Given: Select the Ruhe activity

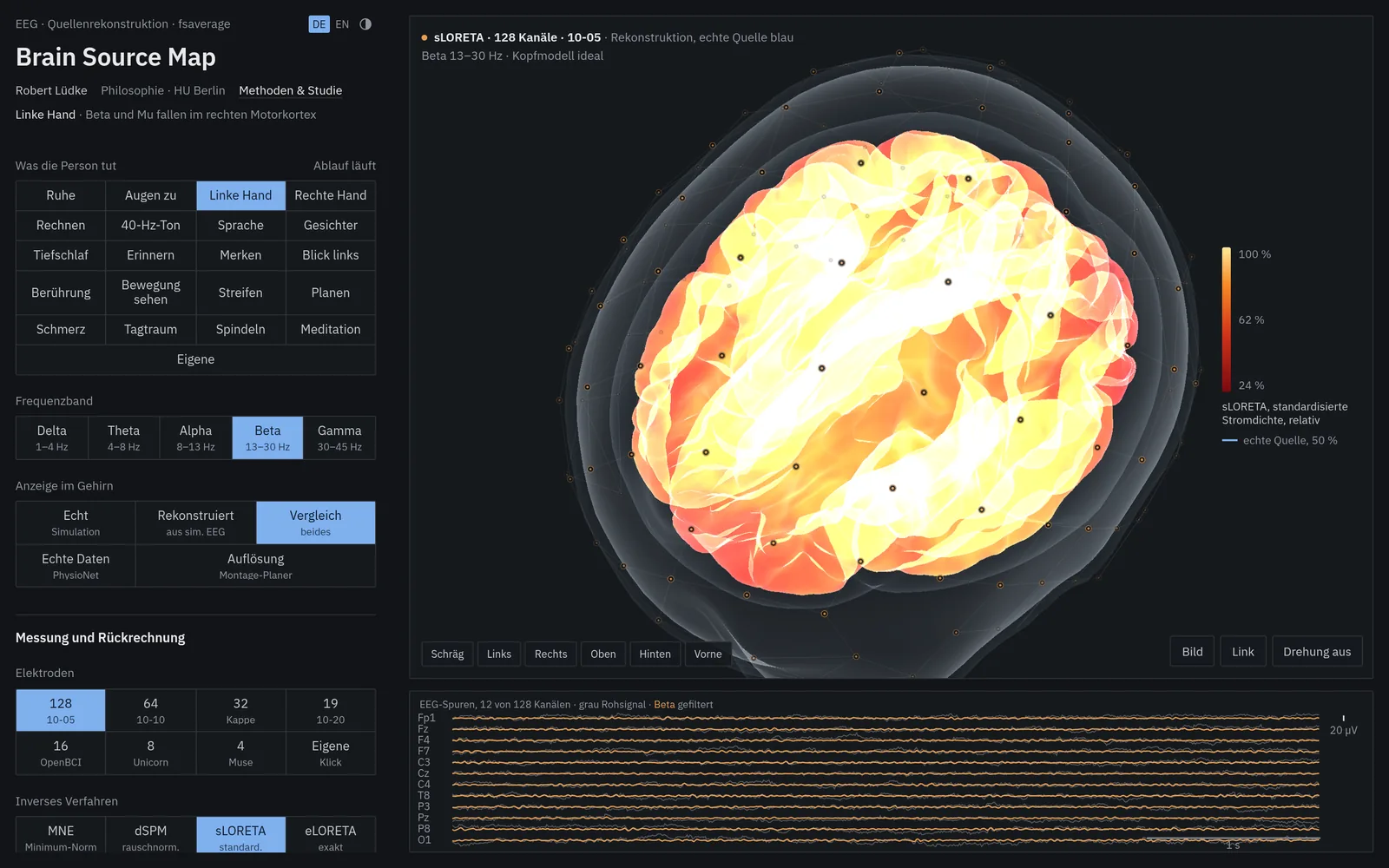Looking at the screenshot, I should (61, 195).
